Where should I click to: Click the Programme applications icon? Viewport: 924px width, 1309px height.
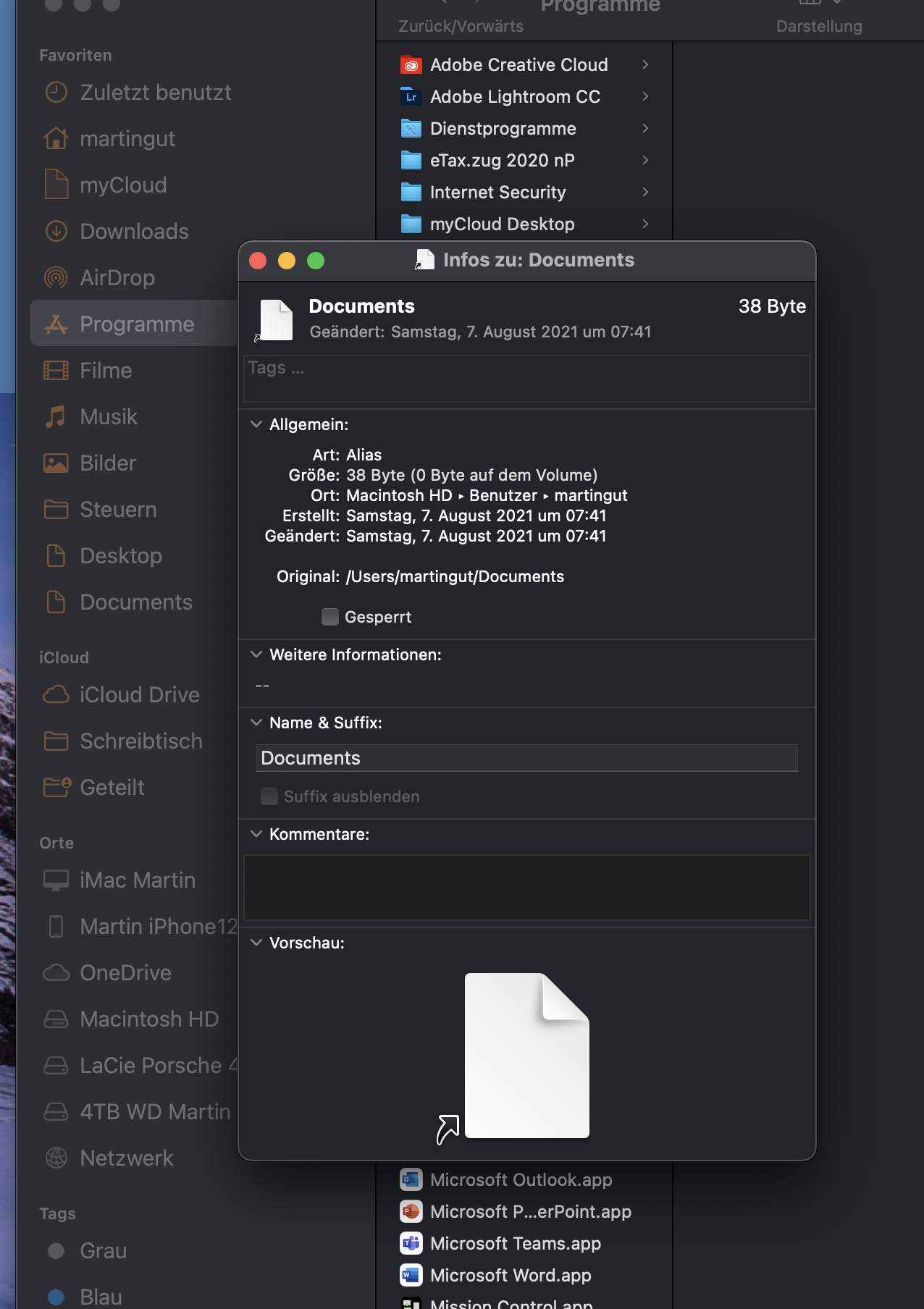point(56,324)
